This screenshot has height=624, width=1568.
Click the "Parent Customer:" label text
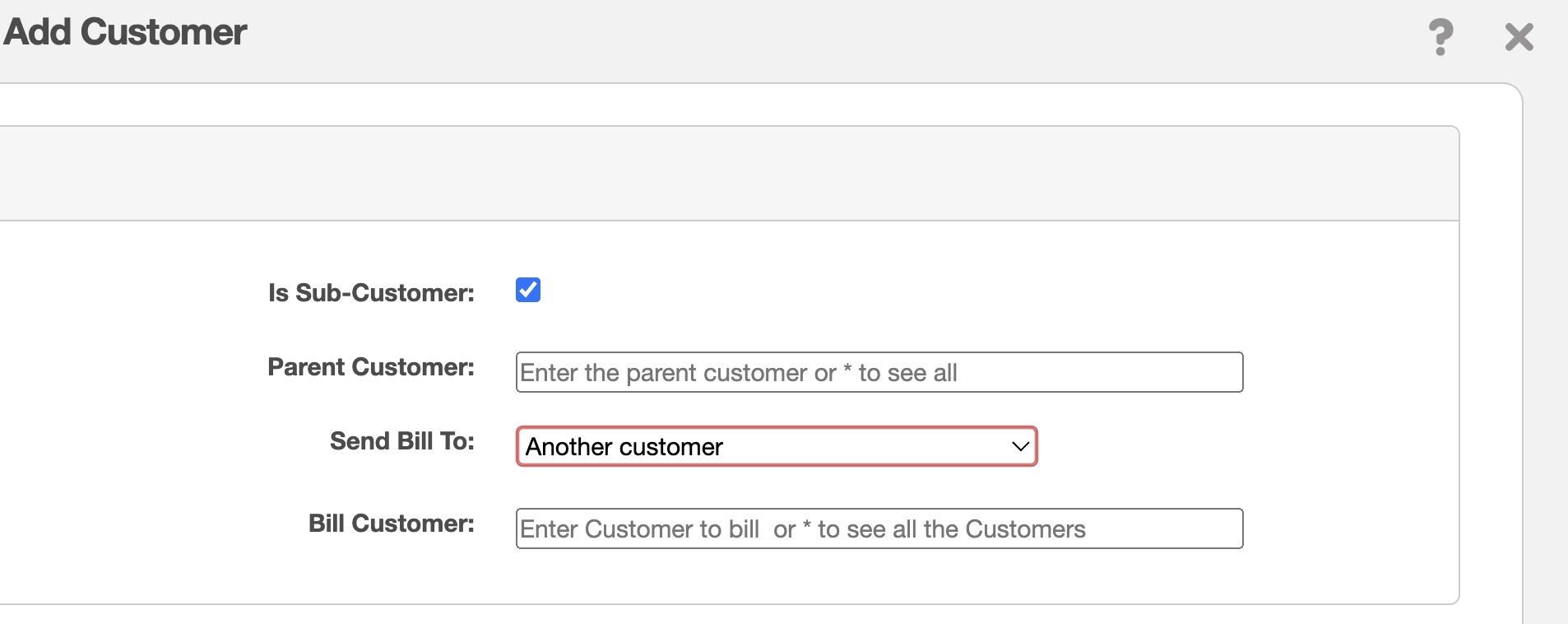tap(371, 367)
